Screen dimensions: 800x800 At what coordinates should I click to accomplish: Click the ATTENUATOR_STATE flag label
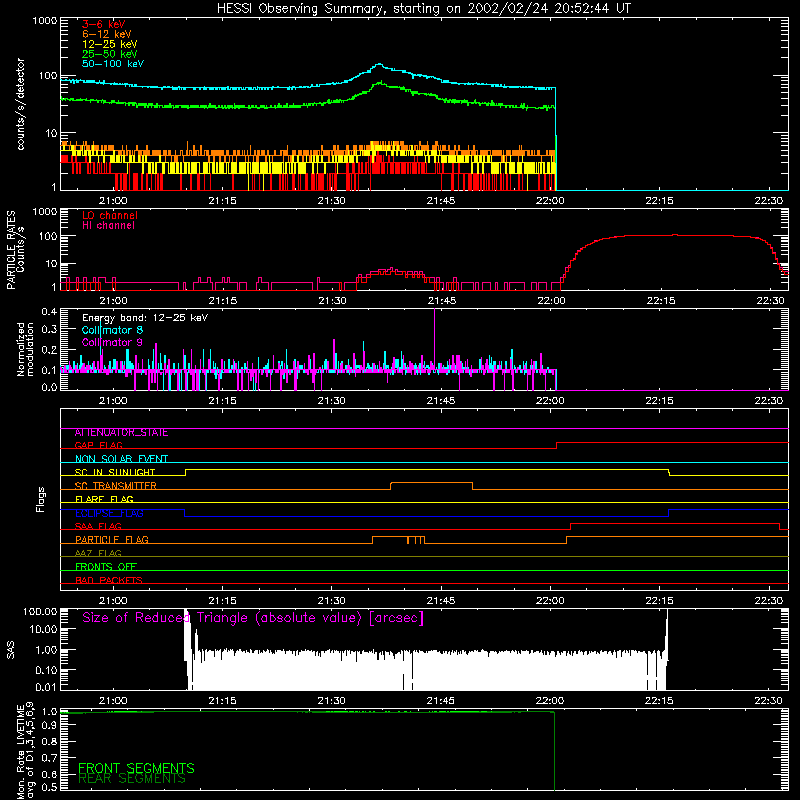coord(121,433)
